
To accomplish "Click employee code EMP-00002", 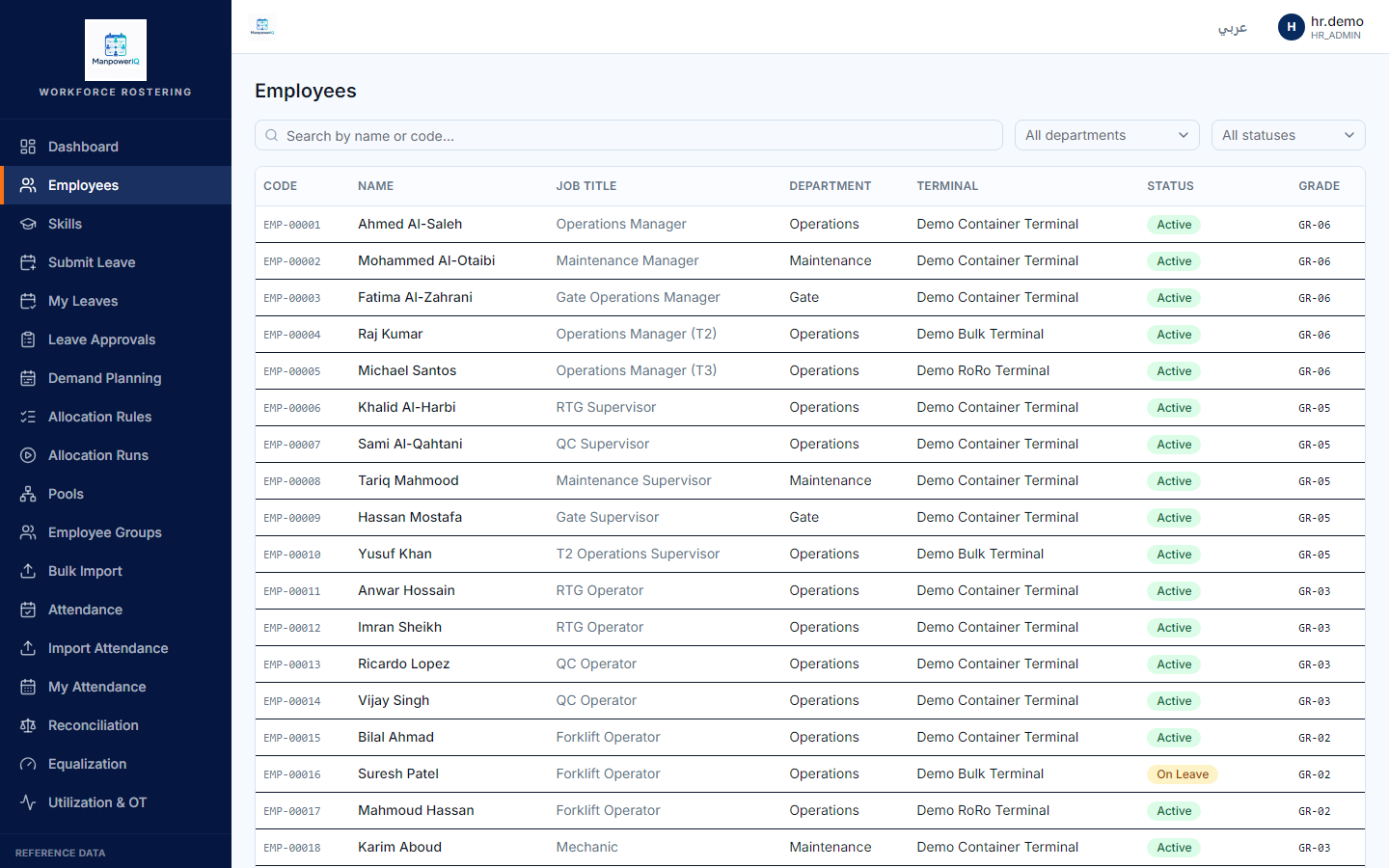I will pyautogui.click(x=291, y=261).
